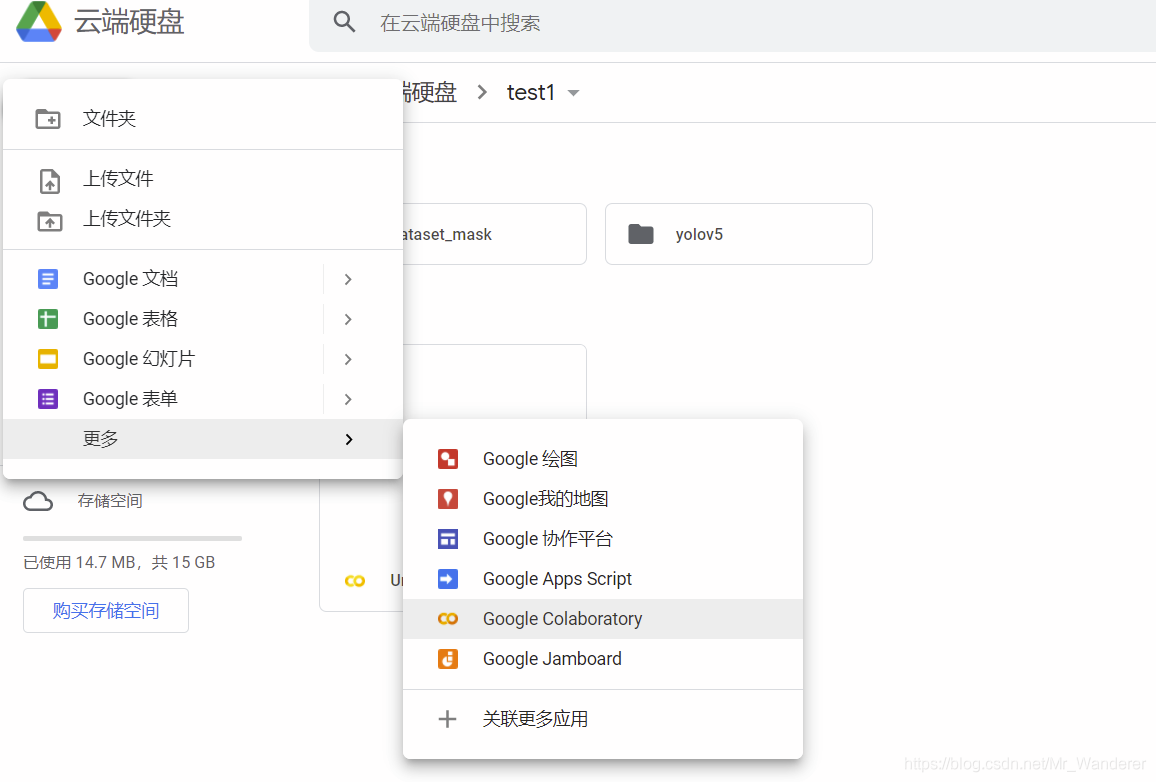Choose Google我的地图 from the submenu

(602, 499)
